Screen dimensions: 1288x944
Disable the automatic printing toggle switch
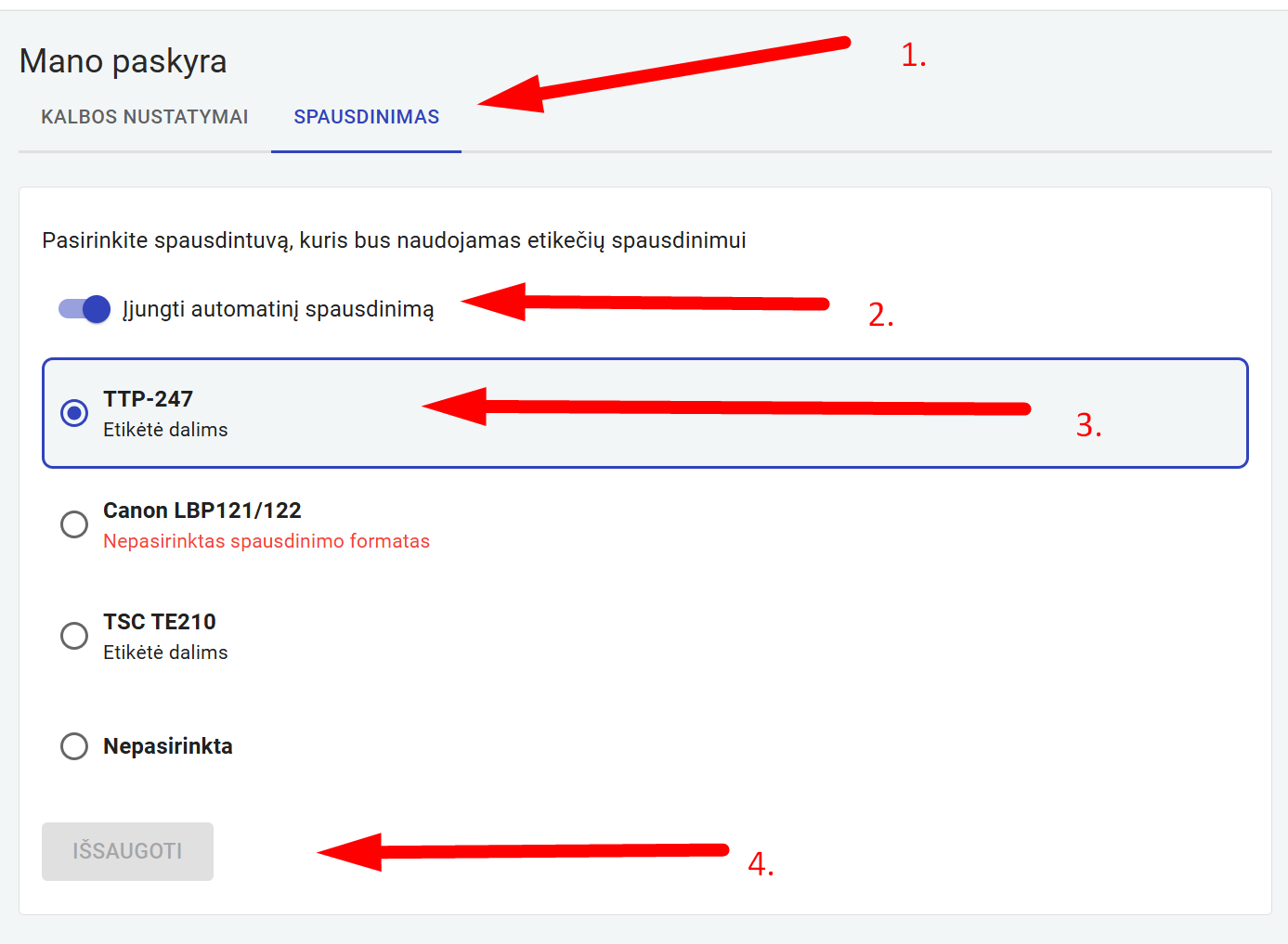point(85,309)
